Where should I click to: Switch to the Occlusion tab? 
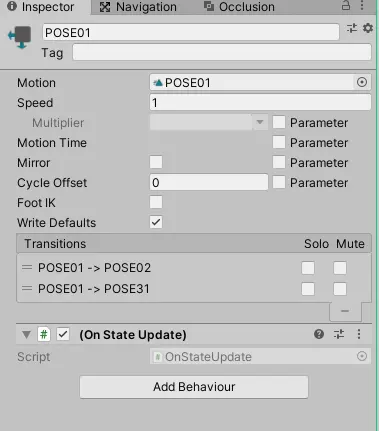240,7
